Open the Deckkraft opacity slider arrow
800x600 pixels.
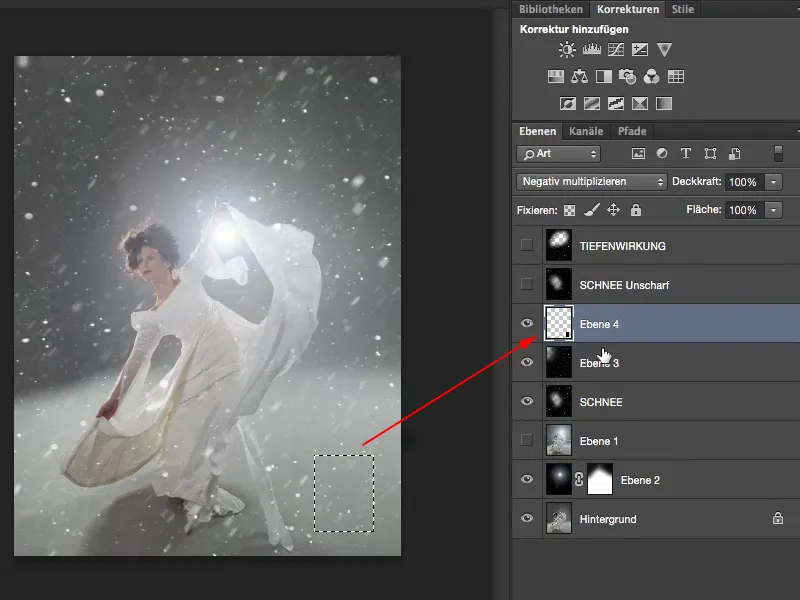pyautogui.click(x=773, y=182)
